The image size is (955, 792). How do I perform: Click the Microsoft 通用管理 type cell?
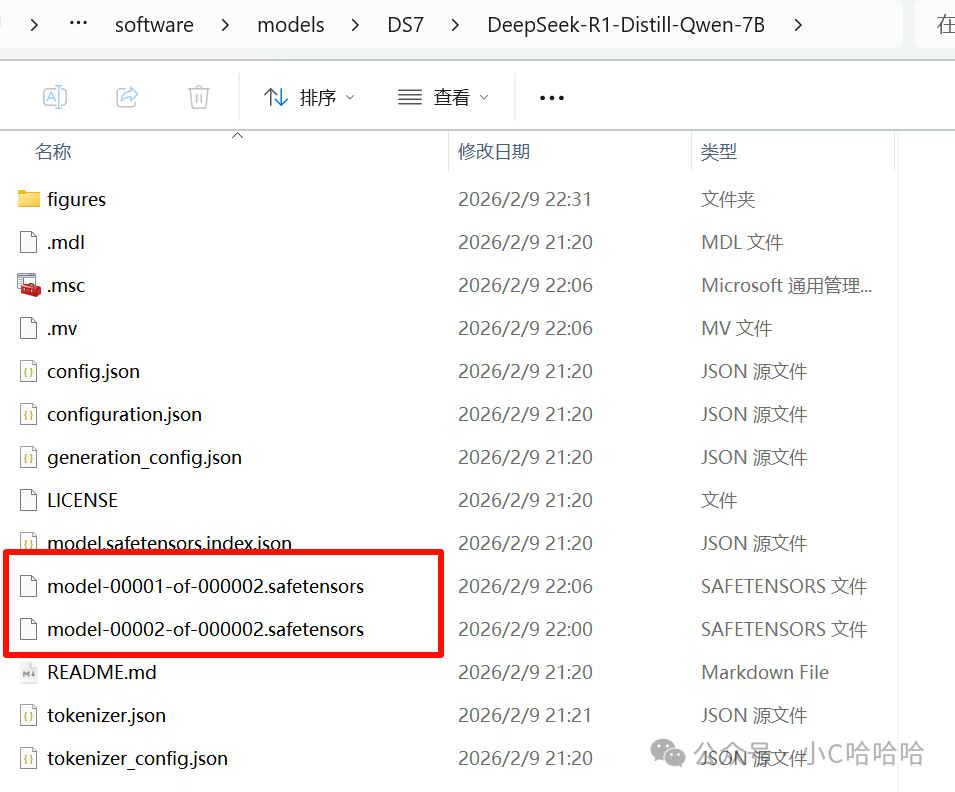click(x=786, y=286)
